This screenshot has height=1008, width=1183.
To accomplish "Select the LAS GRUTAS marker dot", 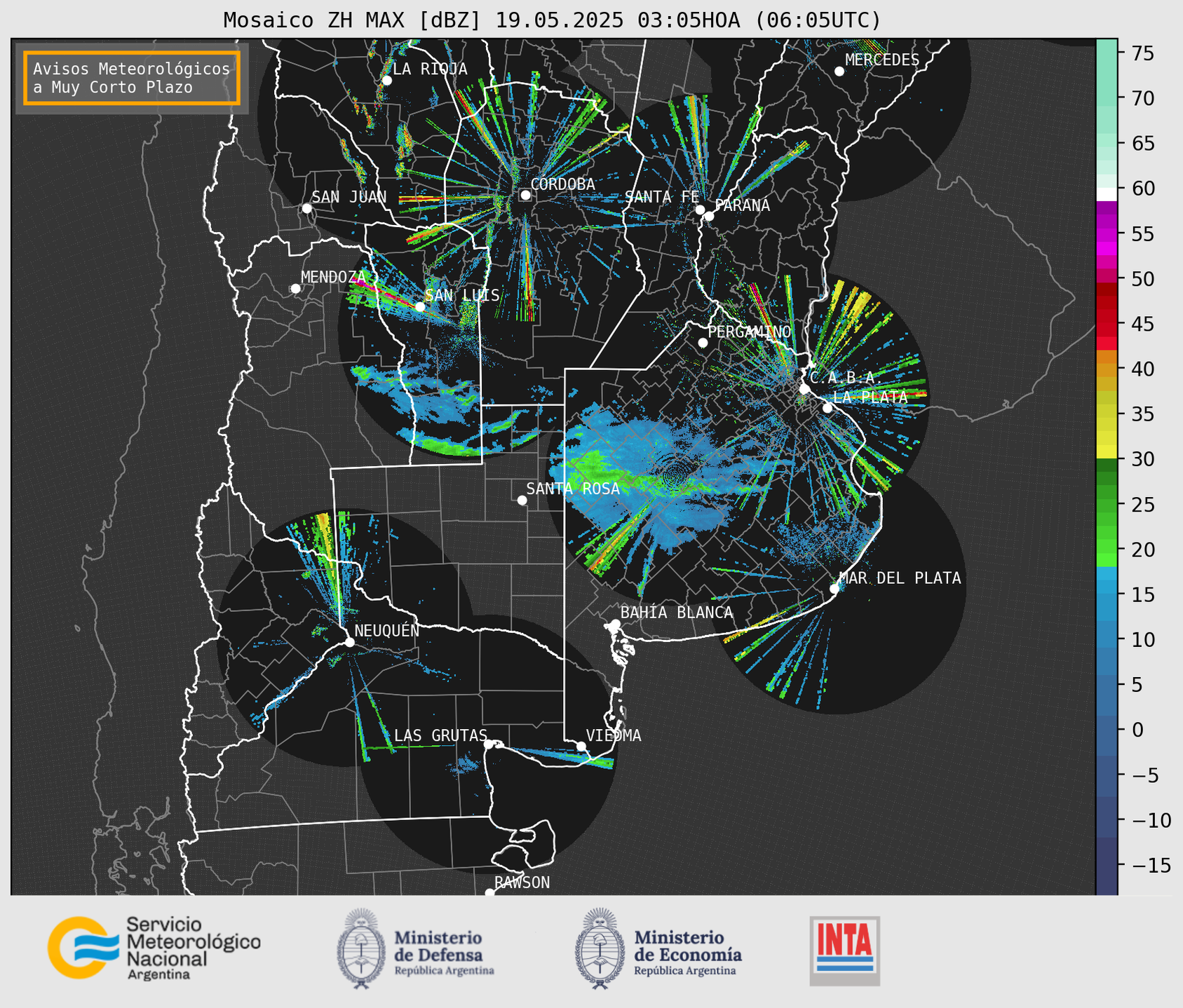I will point(489,744).
